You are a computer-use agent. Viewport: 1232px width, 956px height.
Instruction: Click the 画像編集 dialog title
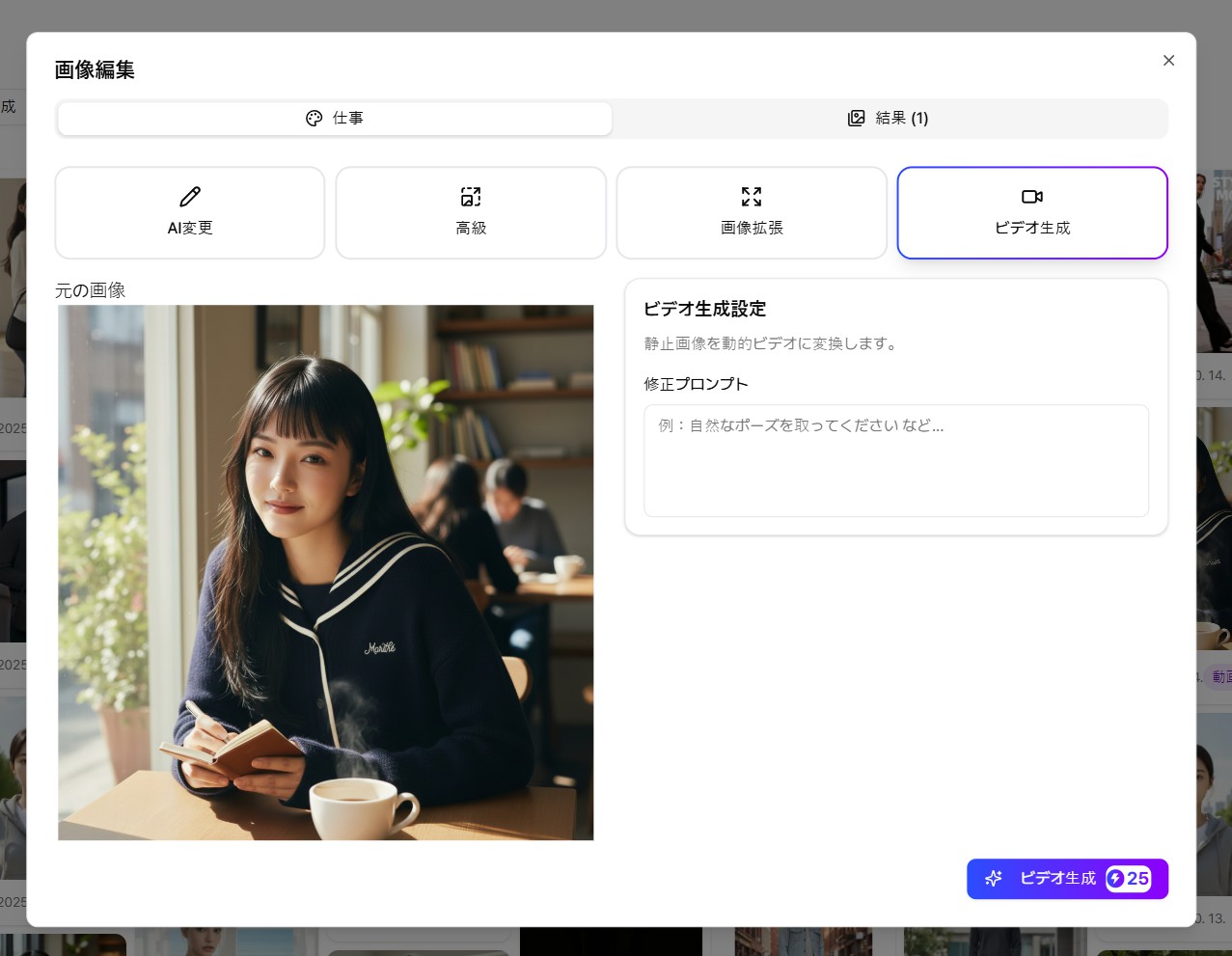[x=95, y=69]
